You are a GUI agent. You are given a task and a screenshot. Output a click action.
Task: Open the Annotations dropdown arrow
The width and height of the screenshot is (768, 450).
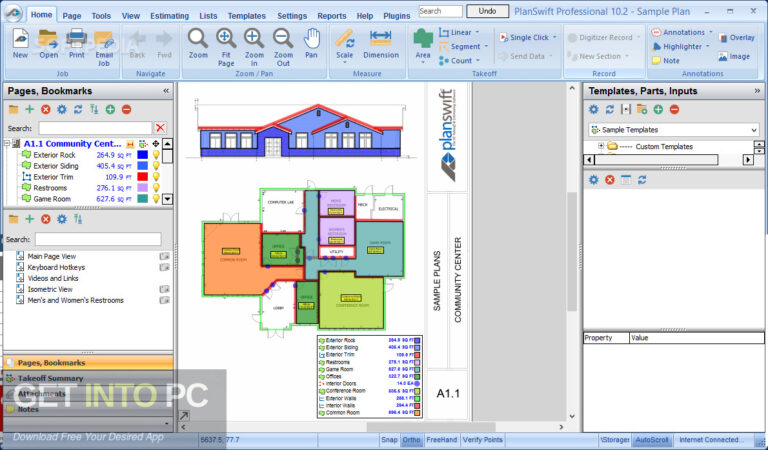711,32
